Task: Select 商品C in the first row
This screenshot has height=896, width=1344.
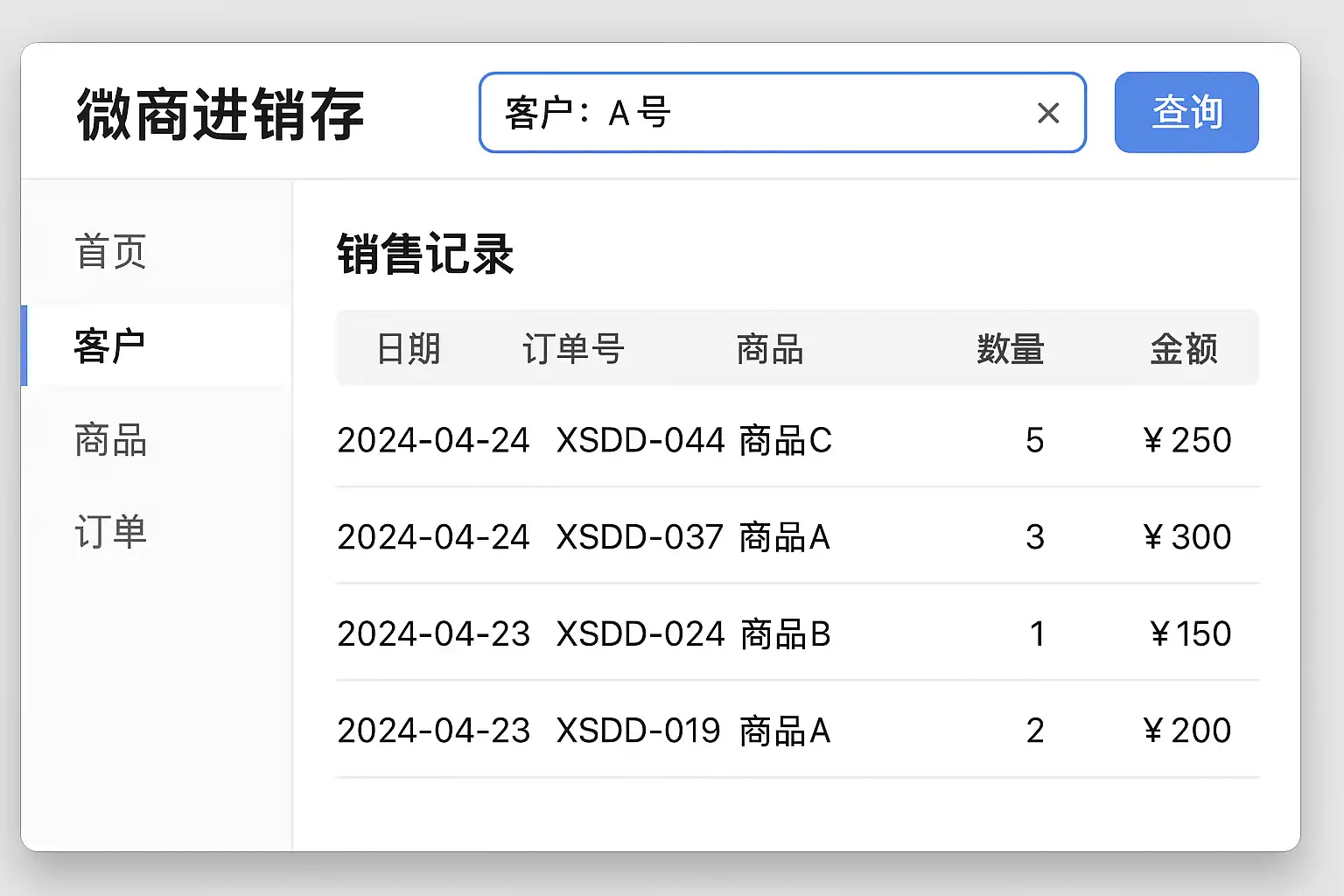Action: [x=785, y=440]
